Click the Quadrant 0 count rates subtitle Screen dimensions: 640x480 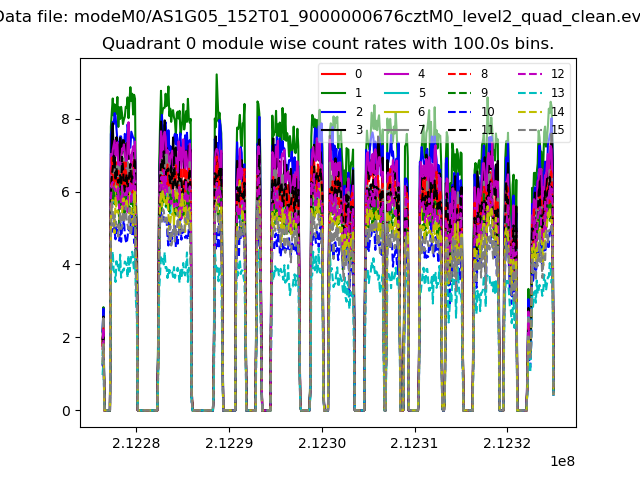pos(328,44)
